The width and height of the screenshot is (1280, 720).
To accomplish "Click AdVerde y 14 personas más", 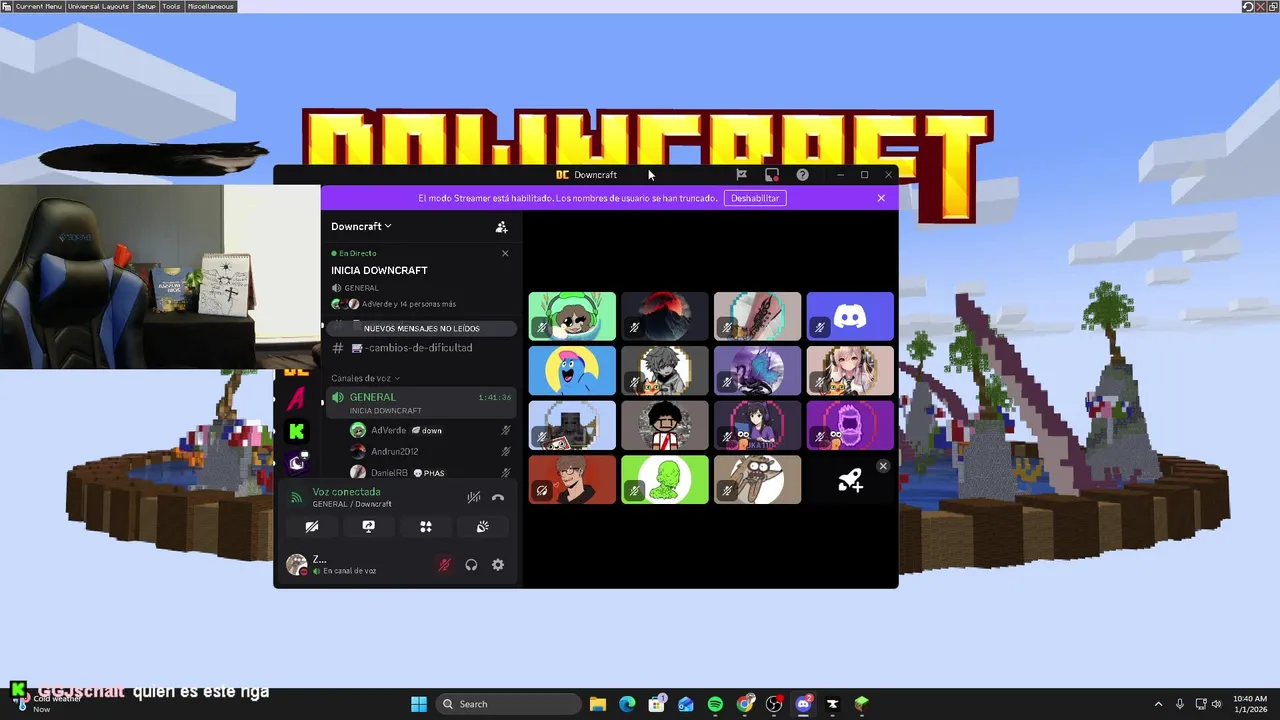I will (409, 304).
